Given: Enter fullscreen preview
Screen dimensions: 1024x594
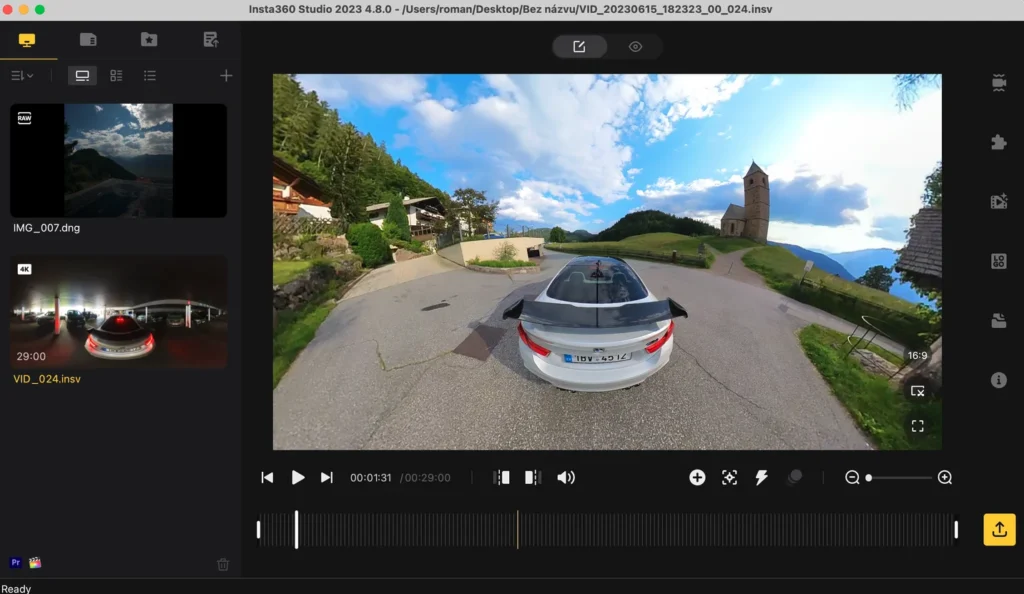Looking at the screenshot, I should 918,426.
